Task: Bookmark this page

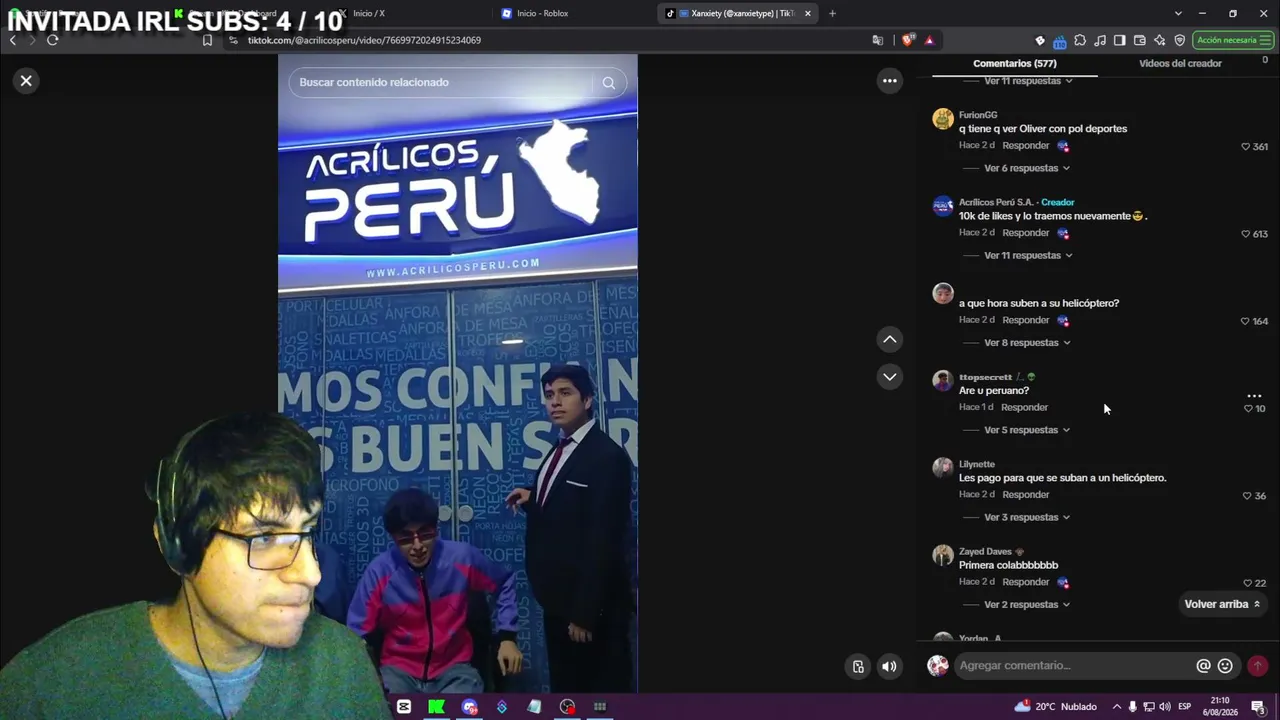Action: click(207, 40)
